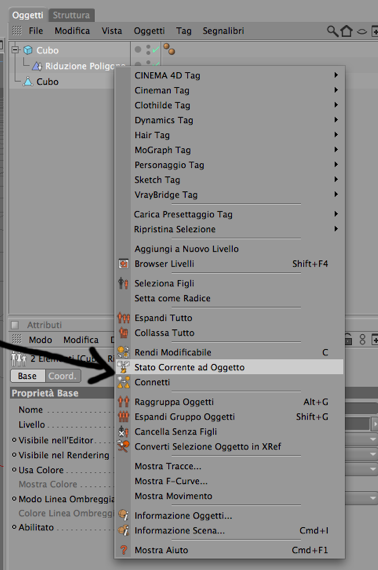The height and width of the screenshot is (570, 378).
Task: Click the lock icon in Attributi toolbar
Action: [348, 339]
